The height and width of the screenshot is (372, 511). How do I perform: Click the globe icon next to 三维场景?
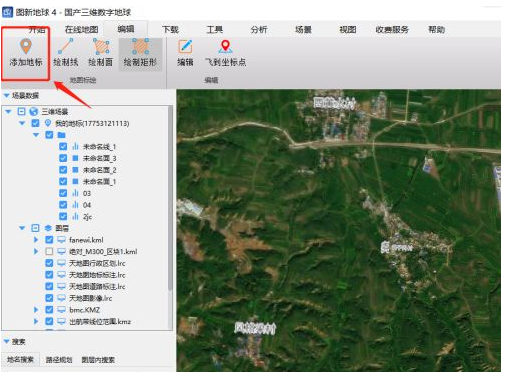point(33,111)
